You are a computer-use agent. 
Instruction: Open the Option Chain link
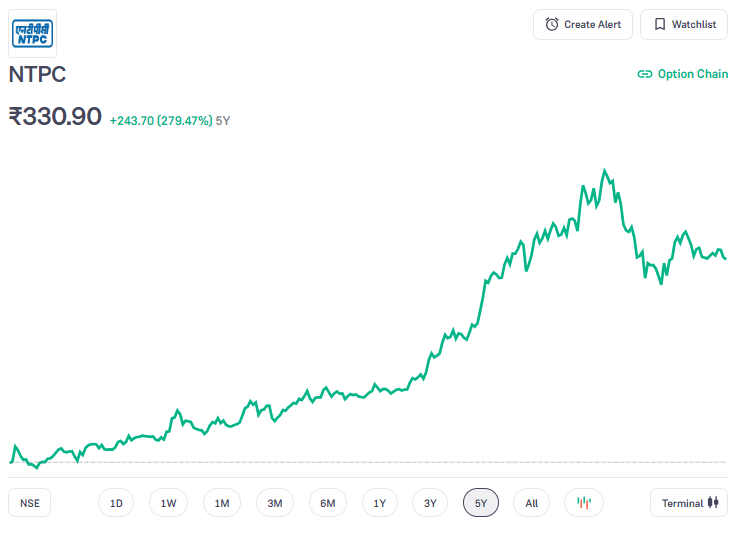(683, 74)
